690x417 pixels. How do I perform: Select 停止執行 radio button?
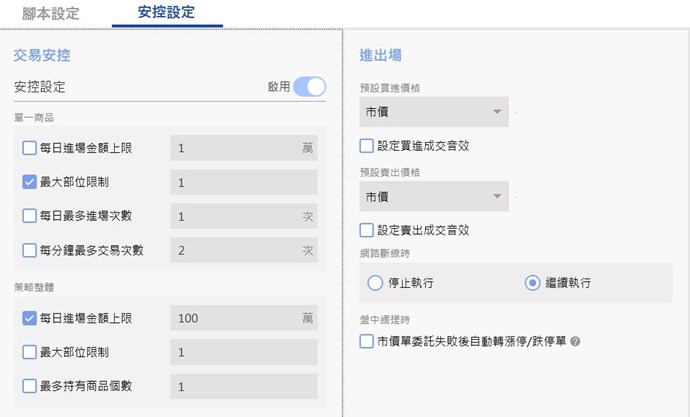[375, 283]
